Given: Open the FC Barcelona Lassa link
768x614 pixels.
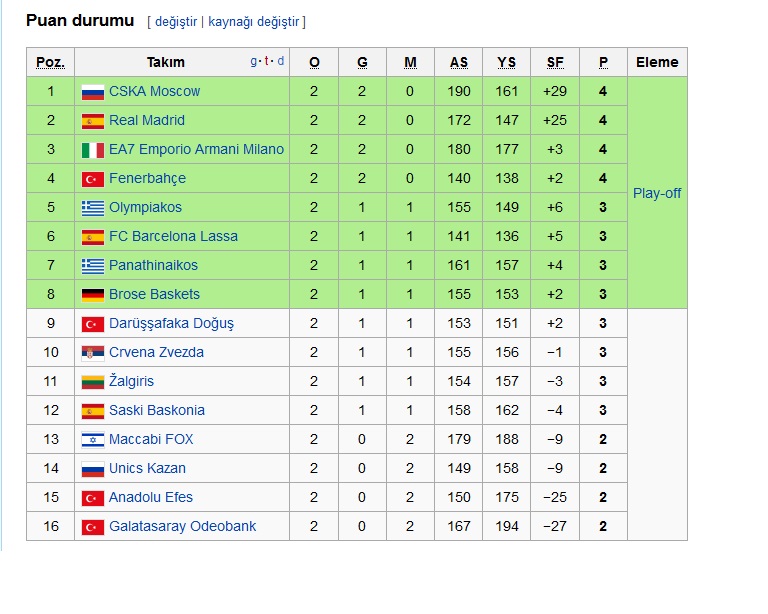Looking at the screenshot, I should [173, 236].
